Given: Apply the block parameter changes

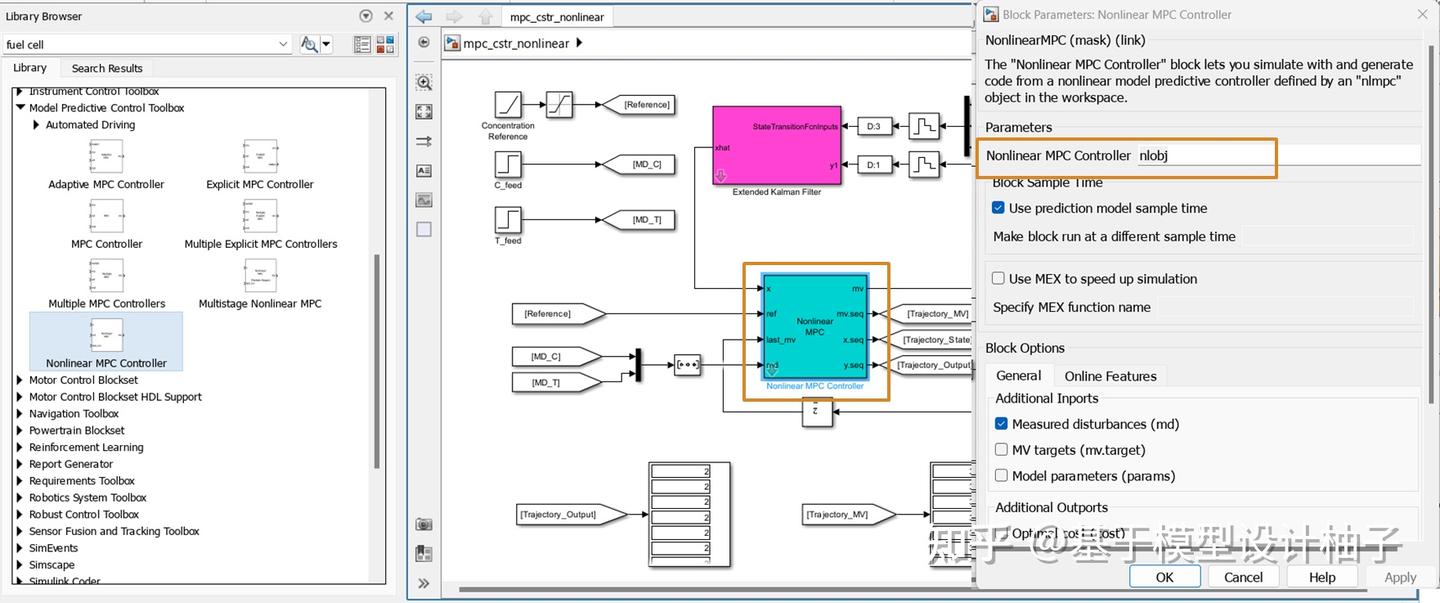Looking at the screenshot, I should [1399, 576].
